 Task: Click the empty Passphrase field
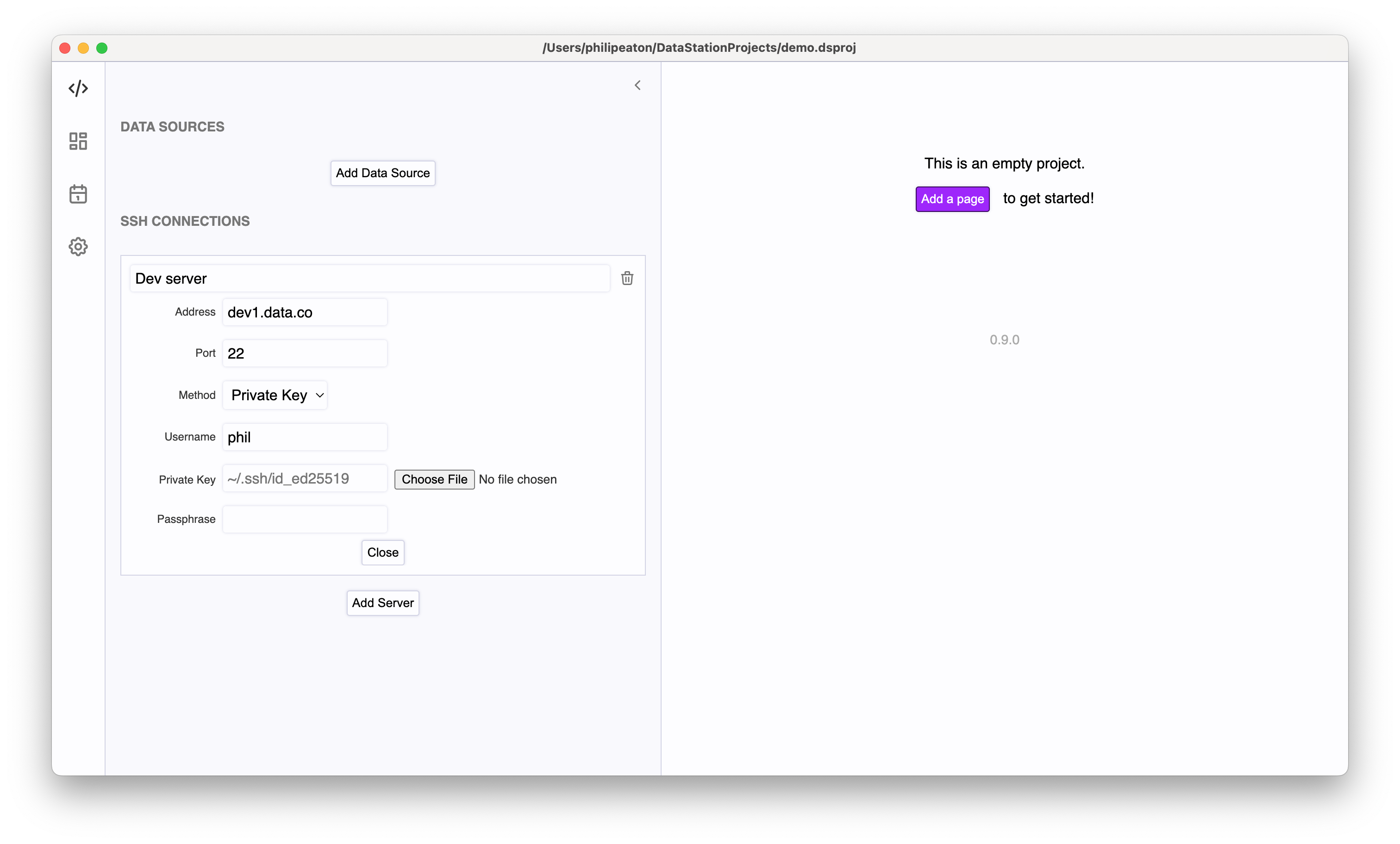click(x=305, y=519)
